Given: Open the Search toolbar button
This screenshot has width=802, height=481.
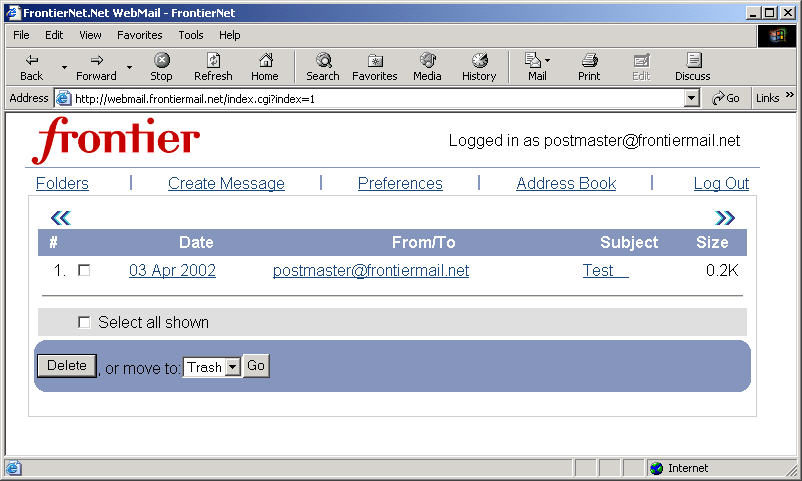Looking at the screenshot, I should [x=323, y=67].
